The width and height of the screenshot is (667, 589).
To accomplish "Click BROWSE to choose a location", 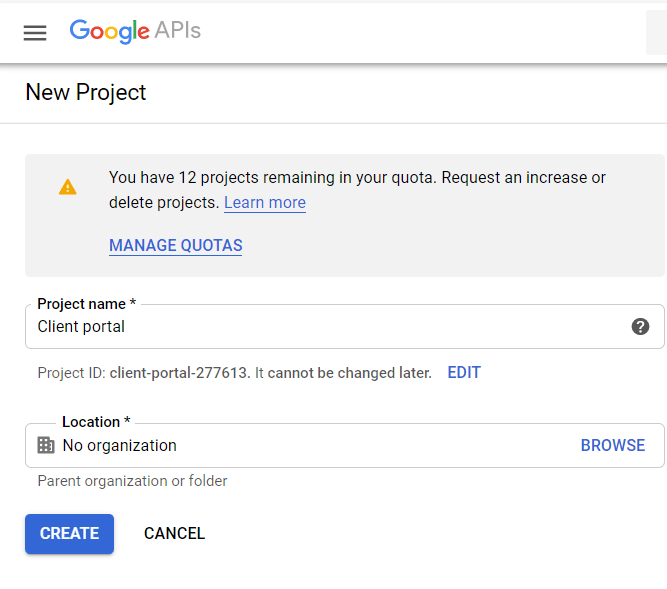I will point(613,446).
